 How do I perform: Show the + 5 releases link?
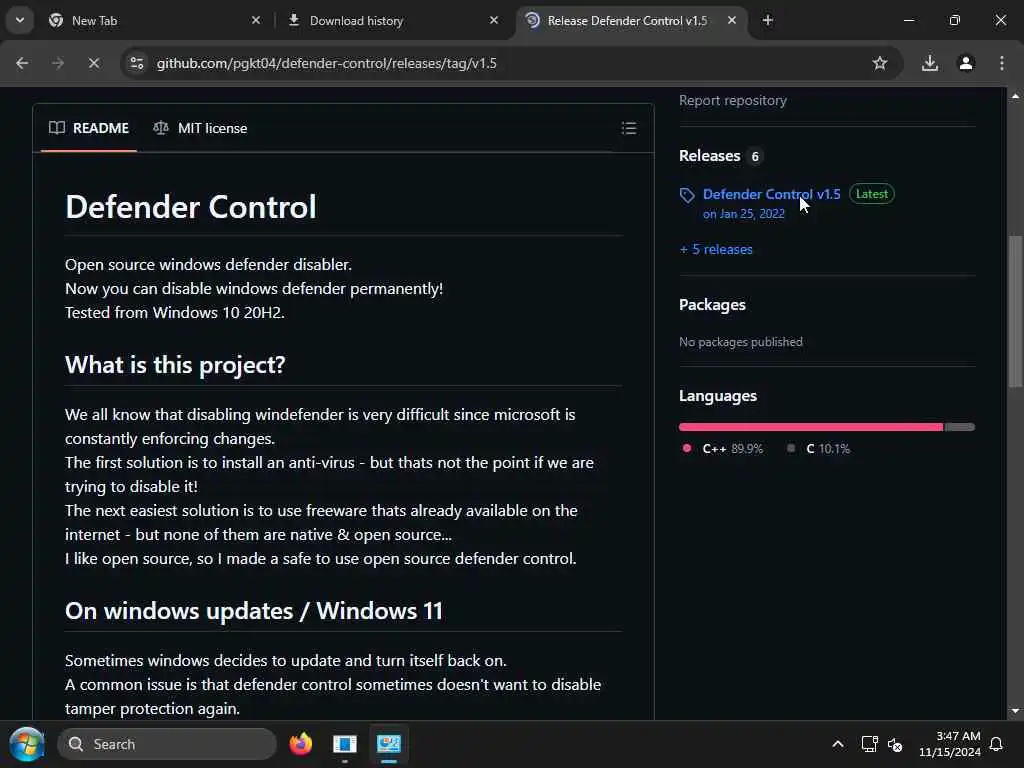click(716, 249)
